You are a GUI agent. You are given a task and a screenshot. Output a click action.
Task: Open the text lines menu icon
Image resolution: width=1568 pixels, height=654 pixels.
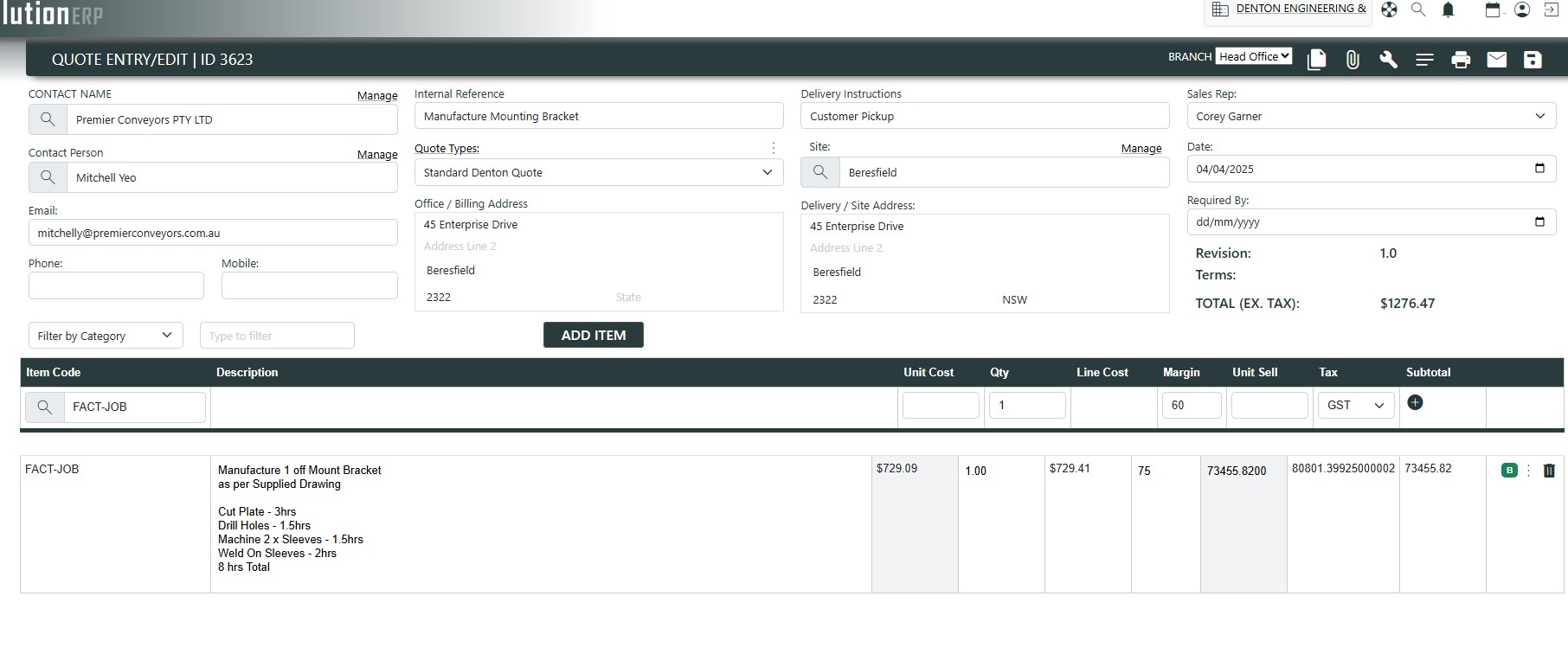coord(1424,59)
